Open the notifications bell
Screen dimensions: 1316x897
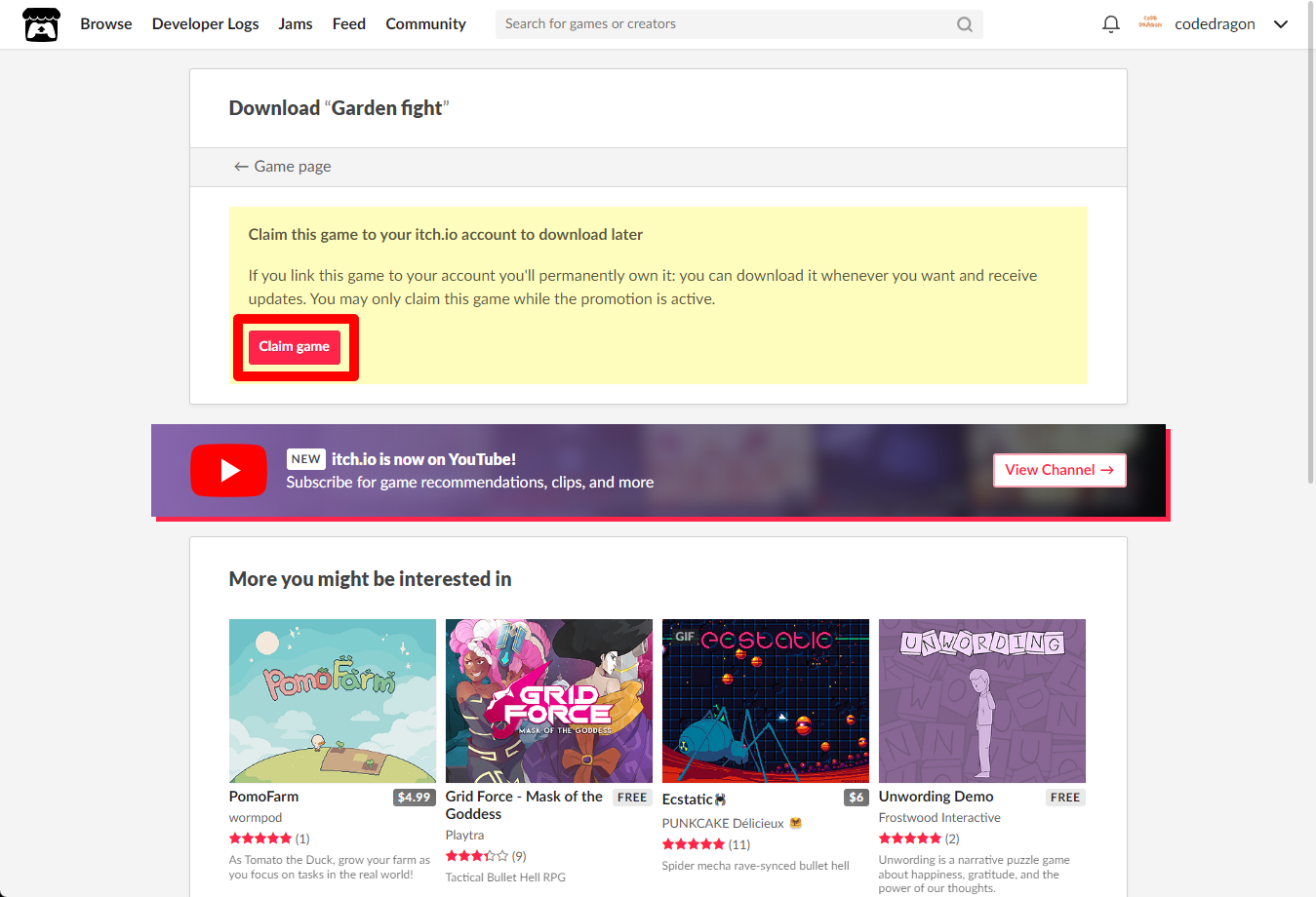click(x=1110, y=24)
